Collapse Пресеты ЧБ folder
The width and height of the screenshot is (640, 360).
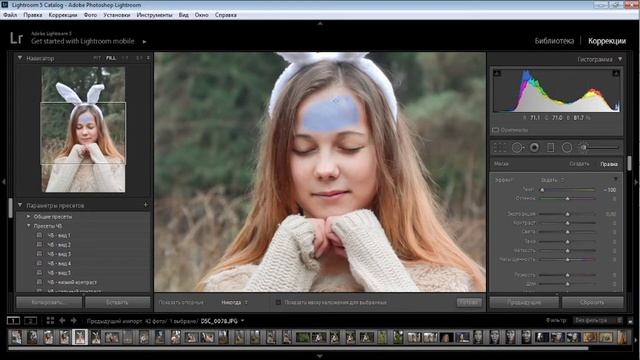28,226
